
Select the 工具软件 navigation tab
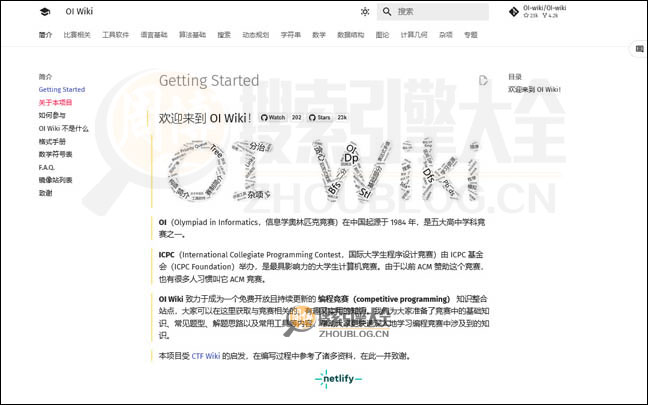pyautogui.click(x=116, y=35)
